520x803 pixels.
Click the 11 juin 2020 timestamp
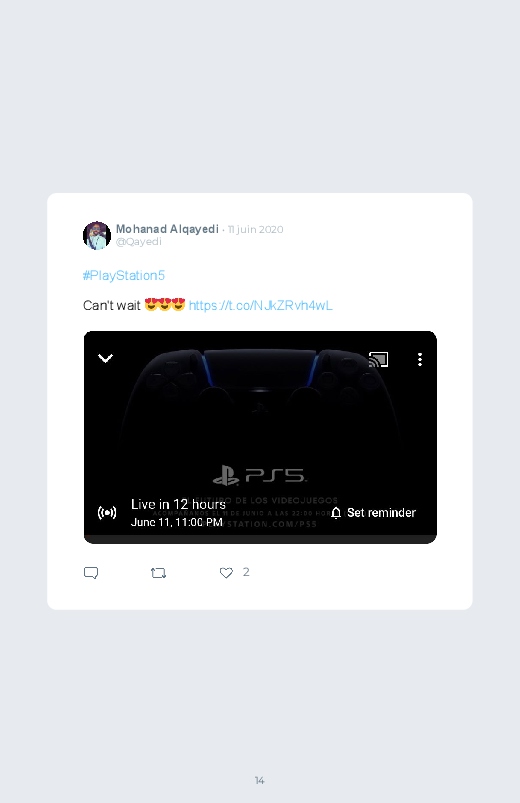point(256,229)
